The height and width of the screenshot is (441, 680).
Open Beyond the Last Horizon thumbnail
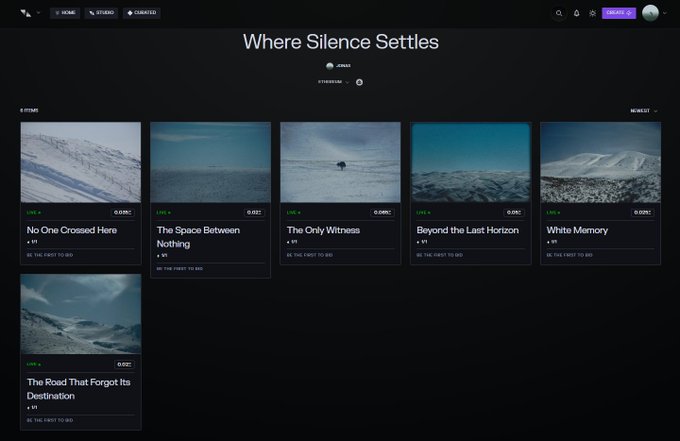(471, 162)
